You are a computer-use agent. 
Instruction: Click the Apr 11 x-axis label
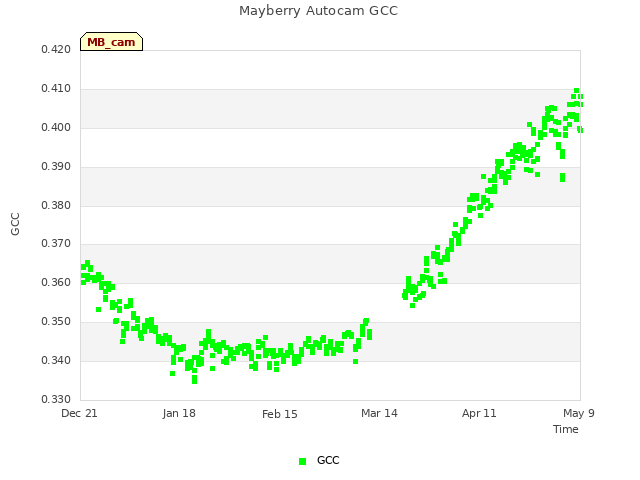(x=479, y=413)
